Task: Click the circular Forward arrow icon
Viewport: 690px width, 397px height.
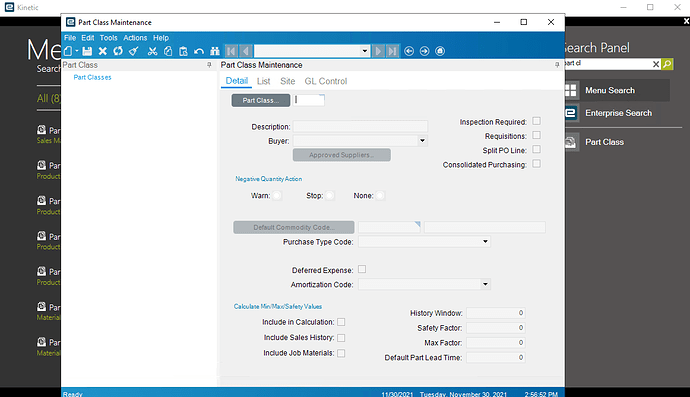Action: (424, 51)
